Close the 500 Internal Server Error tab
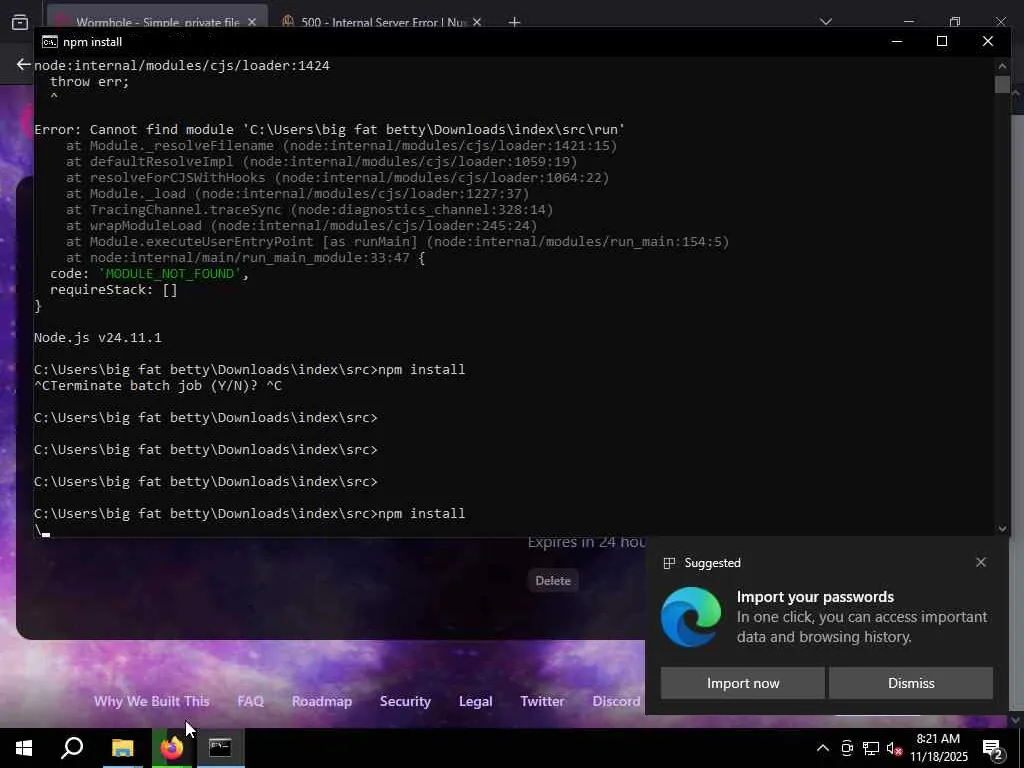This screenshot has height=768, width=1024. 477,22
